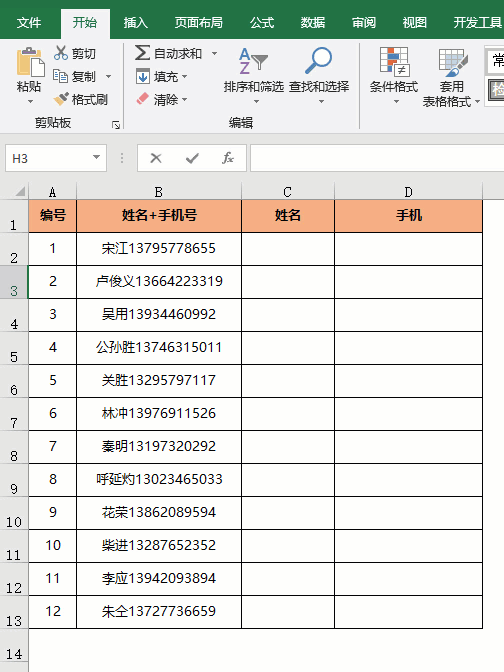Click the Paste clipboard icon
Screen dimensions: 504x672
[x=30, y=63]
